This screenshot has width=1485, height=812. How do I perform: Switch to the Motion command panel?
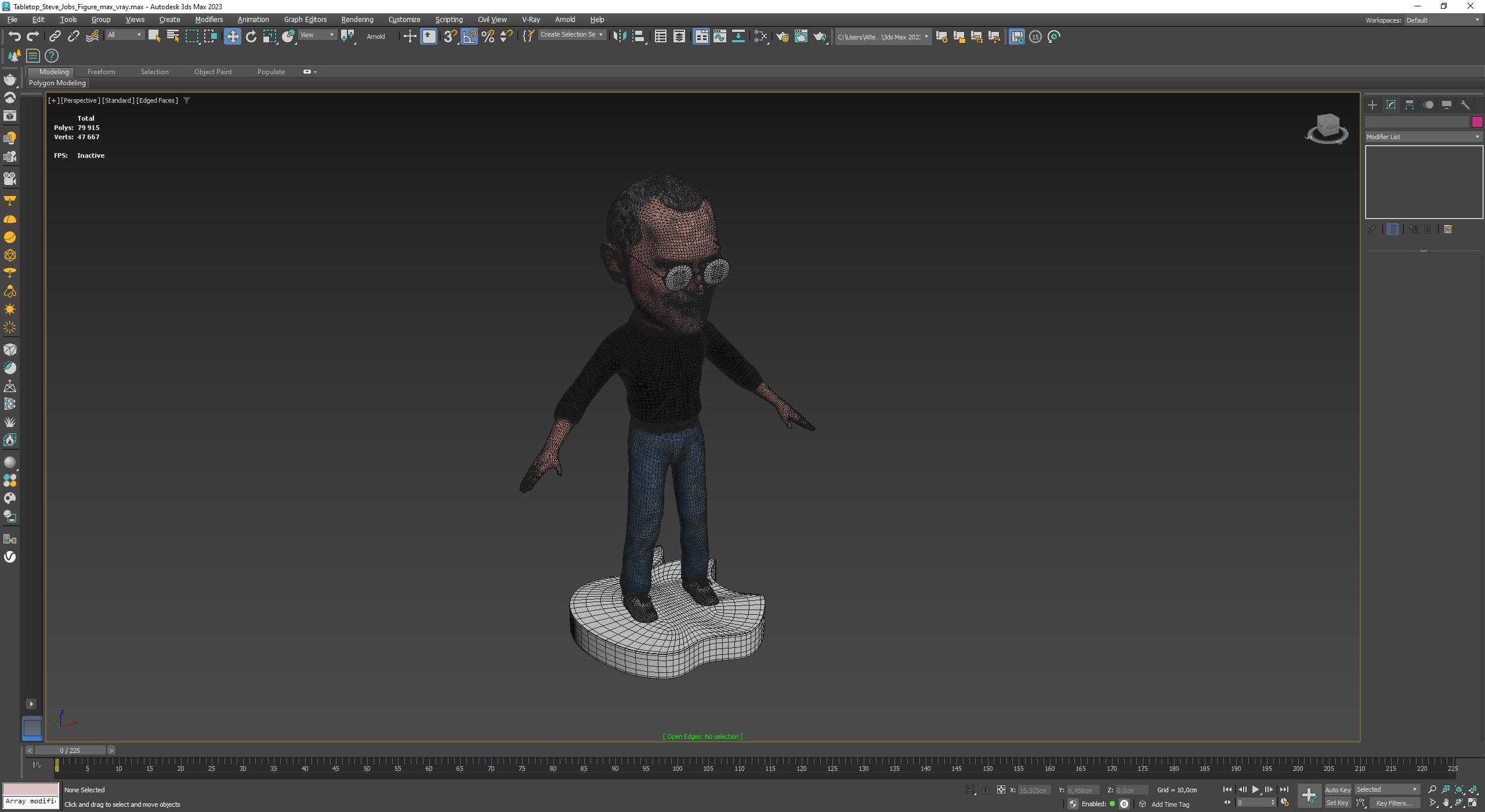(x=1428, y=105)
